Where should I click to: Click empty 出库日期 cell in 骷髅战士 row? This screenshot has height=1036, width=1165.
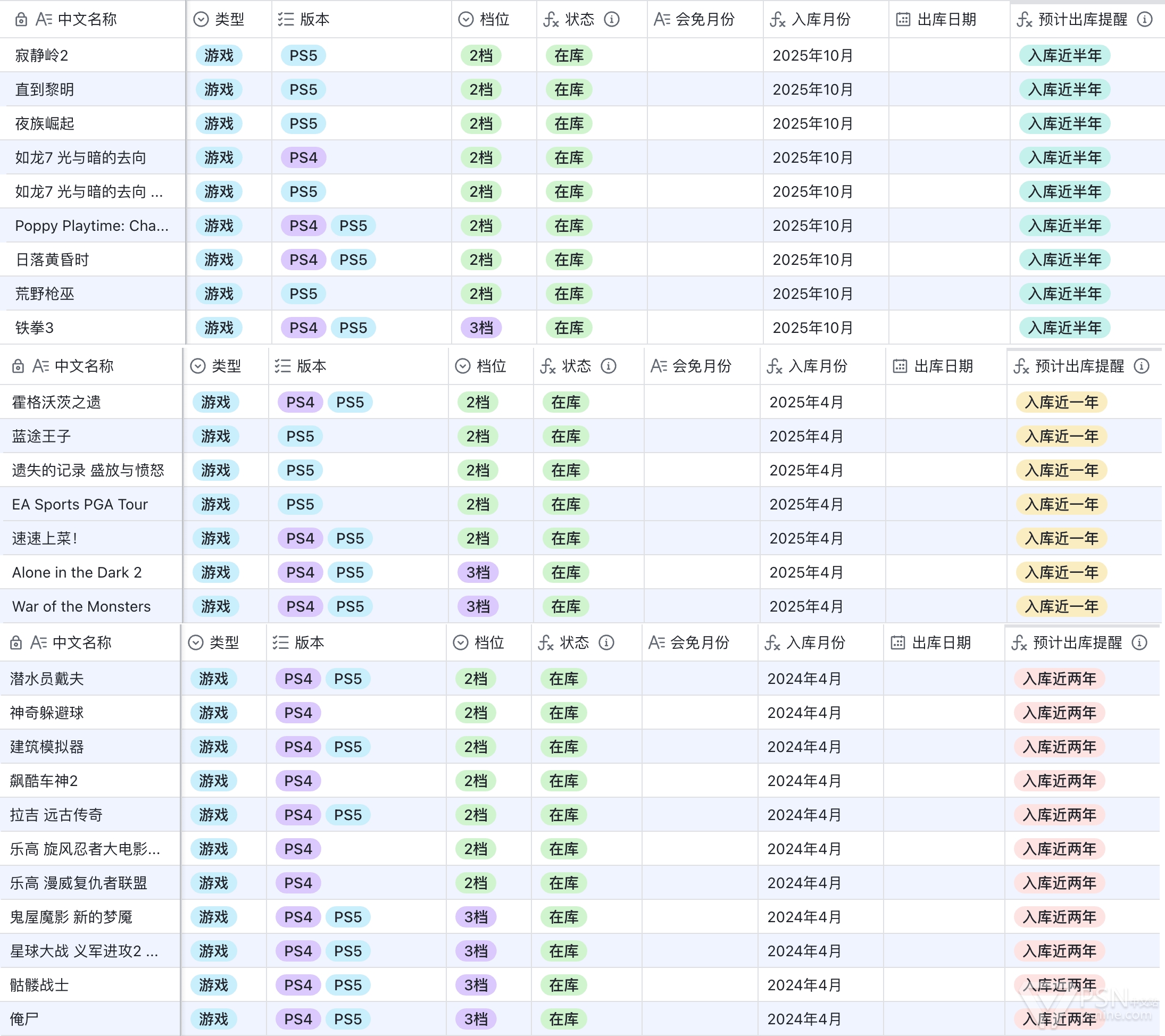click(943, 985)
